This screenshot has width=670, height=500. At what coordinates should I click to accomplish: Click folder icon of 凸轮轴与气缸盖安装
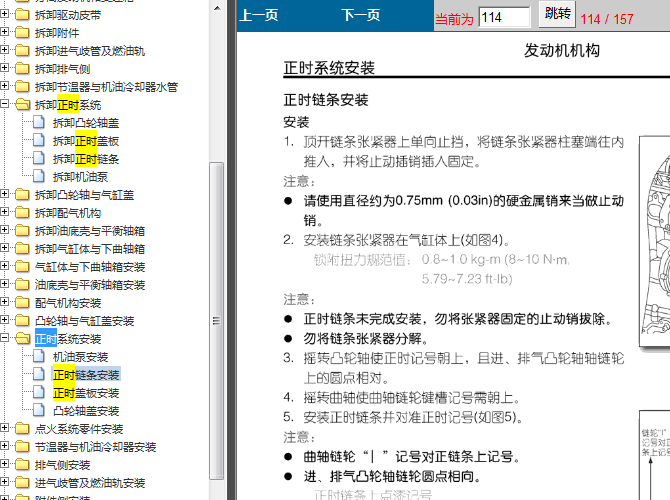[22, 320]
